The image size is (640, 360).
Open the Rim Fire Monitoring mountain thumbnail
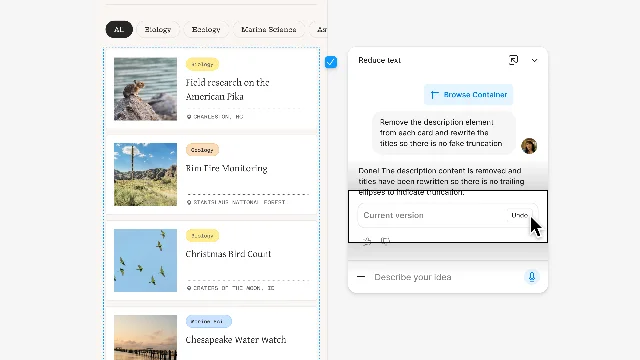145,174
